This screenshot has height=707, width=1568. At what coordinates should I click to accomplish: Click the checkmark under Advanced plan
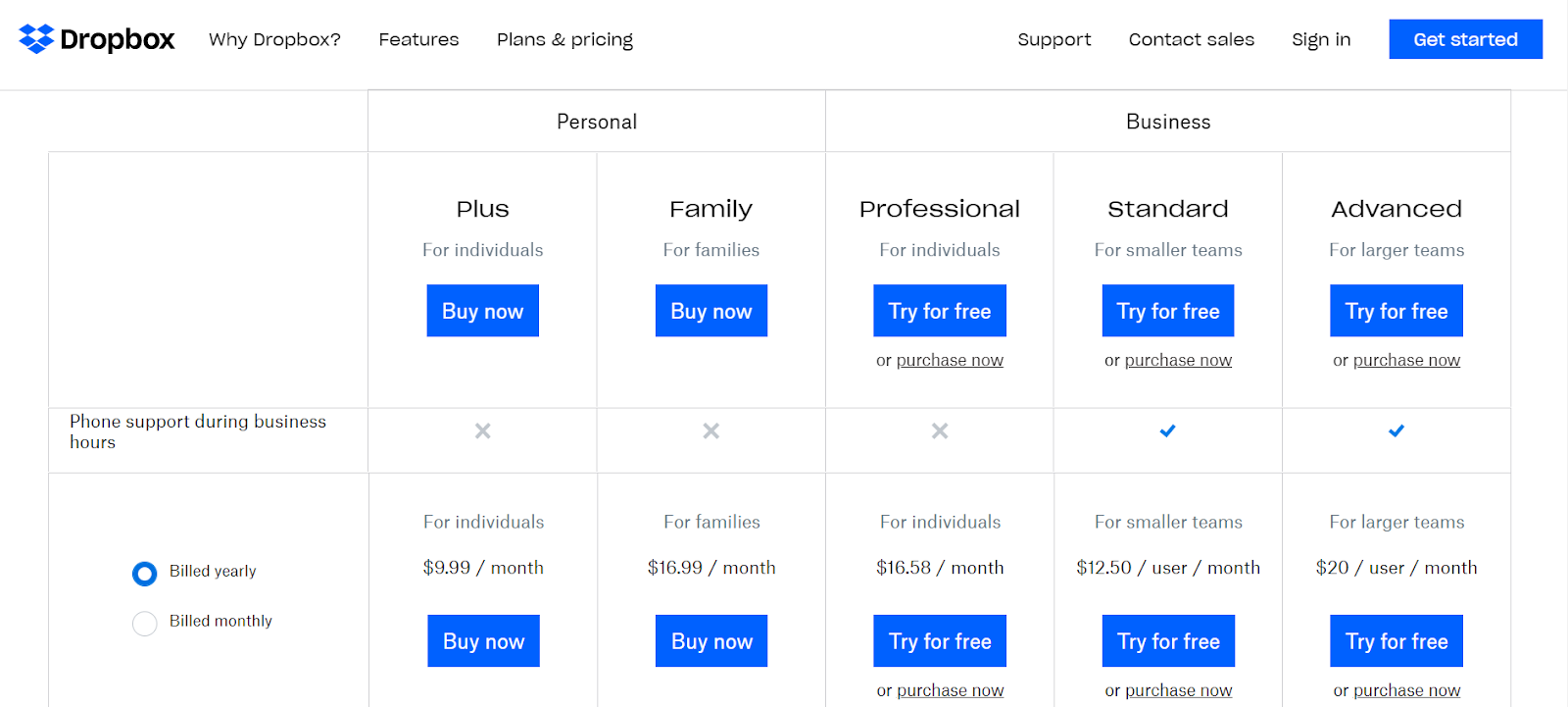[1396, 430]
